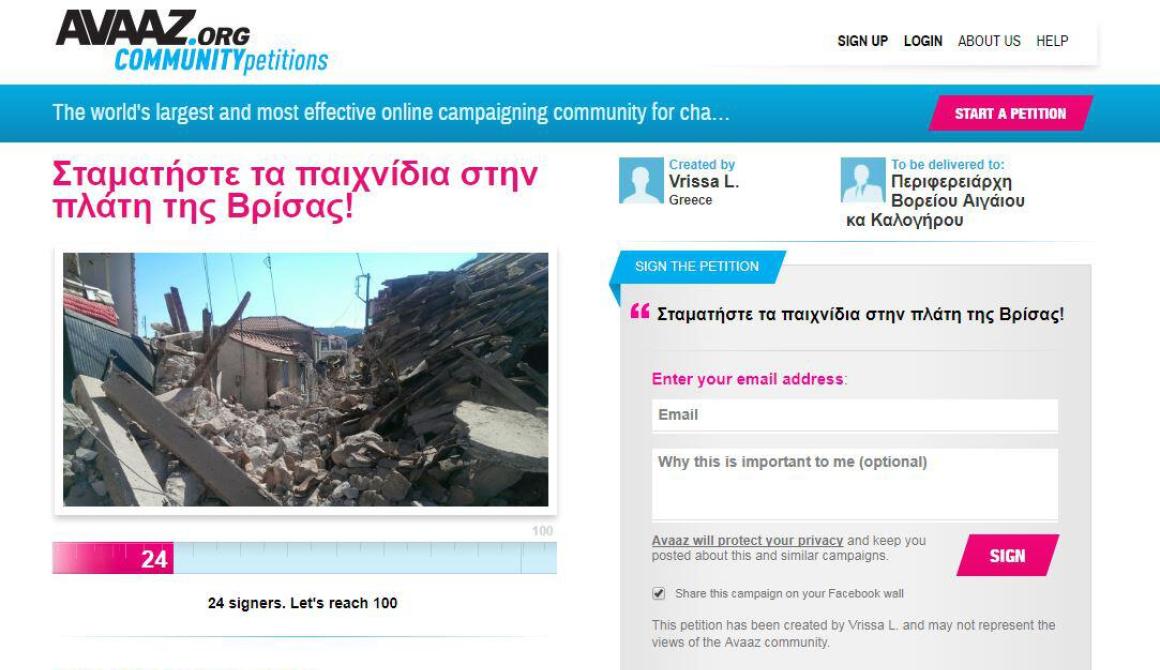
Task: Focus the Email input field
Action: click(854, 415)
